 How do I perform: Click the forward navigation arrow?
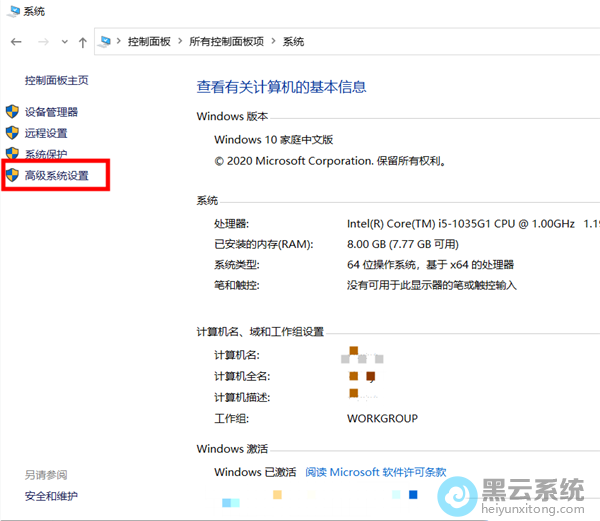43,42
